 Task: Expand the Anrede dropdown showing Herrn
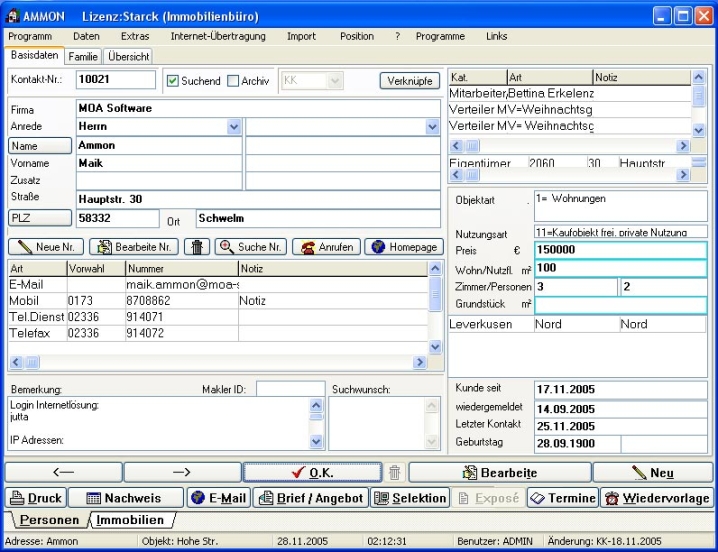point(234,127)
